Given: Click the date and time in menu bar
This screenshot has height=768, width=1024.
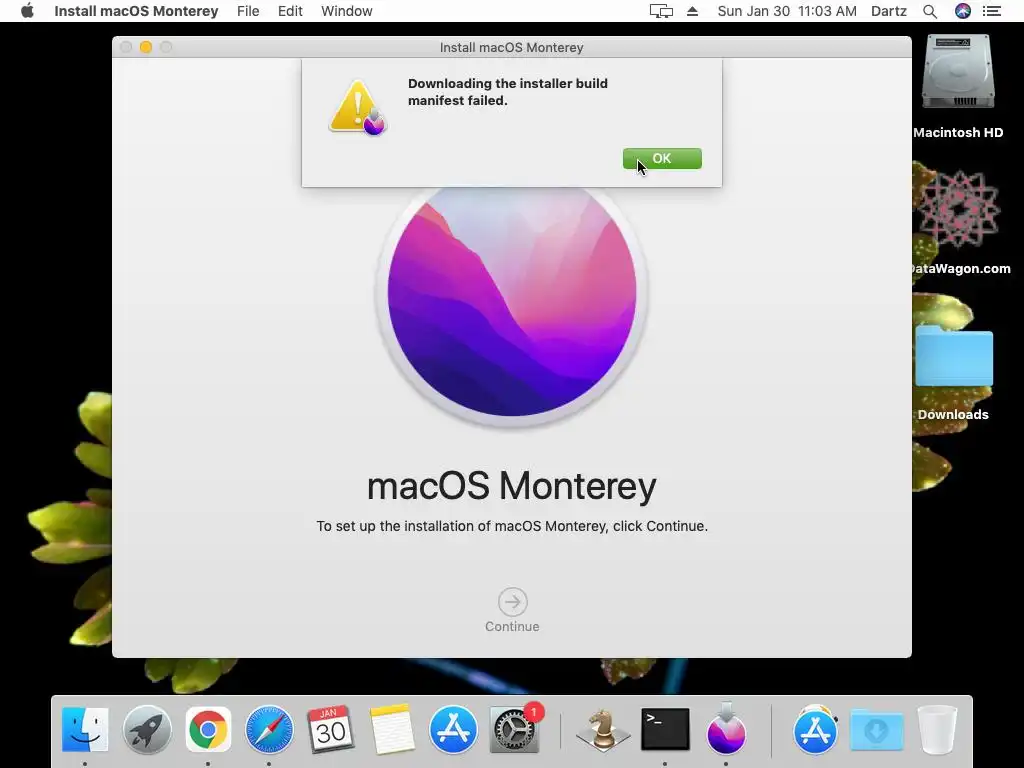Looking at the screenshot, I should tap(787, 11).
